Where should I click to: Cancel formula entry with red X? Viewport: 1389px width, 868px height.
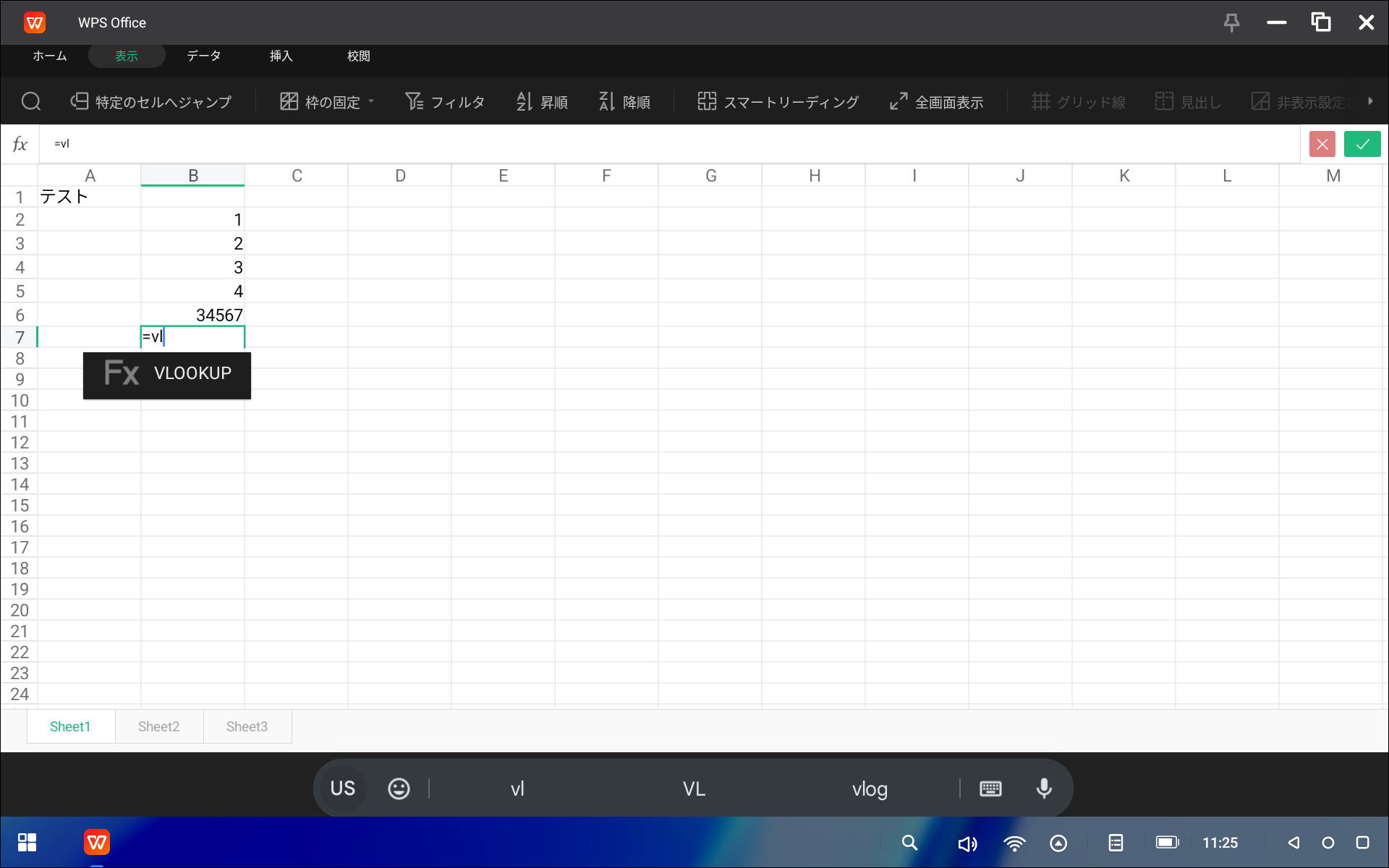[x=1322, y=144]
